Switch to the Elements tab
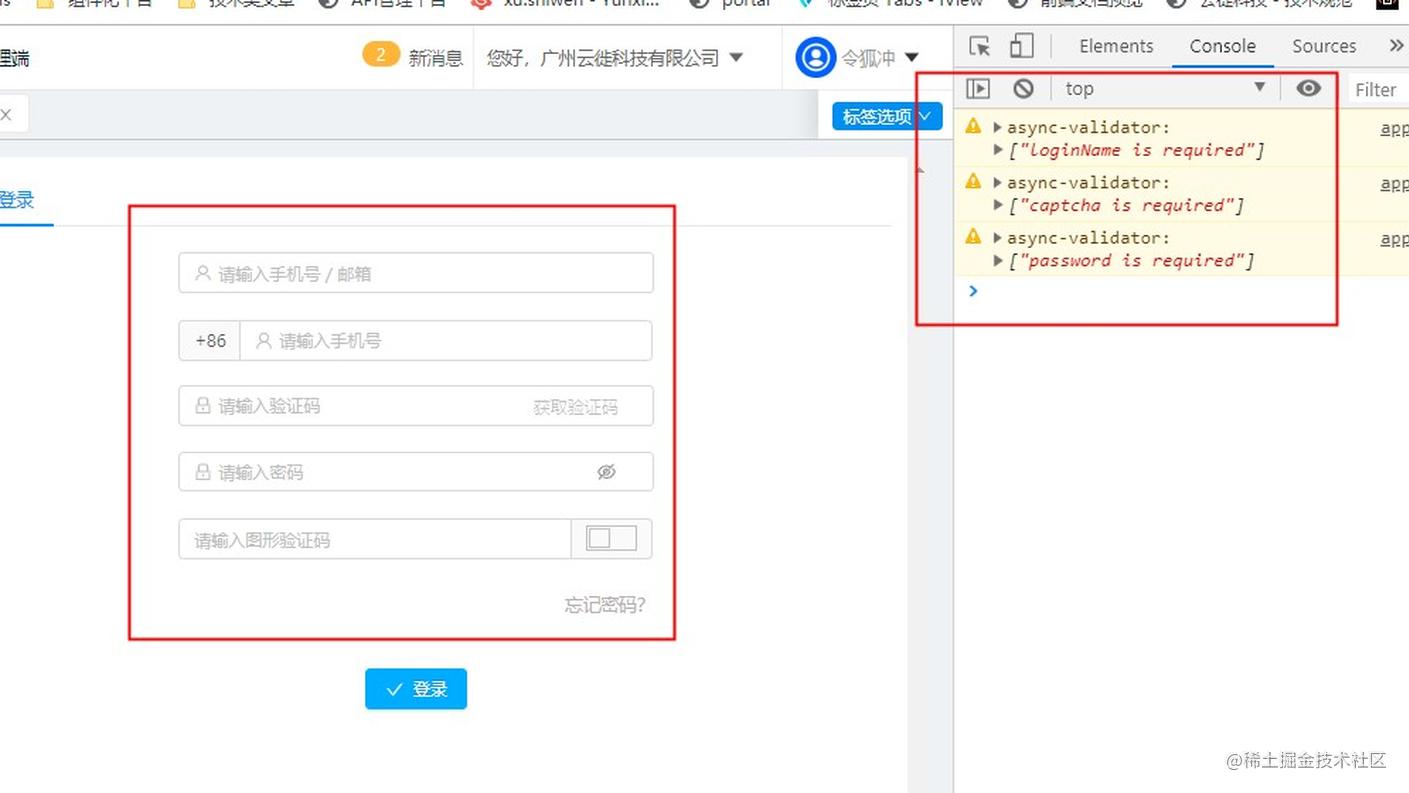This screenshot has height=793, width=1409. click(x=1115, y=45)
